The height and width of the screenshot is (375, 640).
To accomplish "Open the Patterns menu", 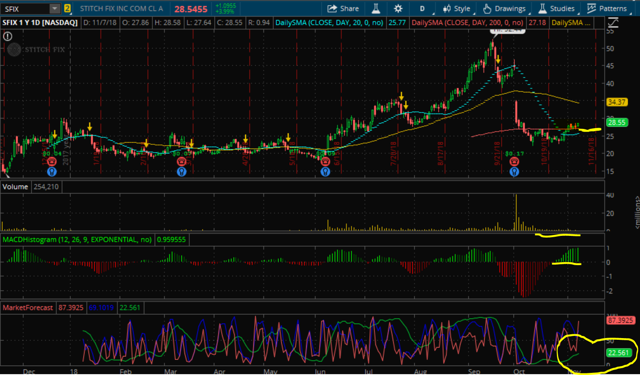I will point(607,9).
